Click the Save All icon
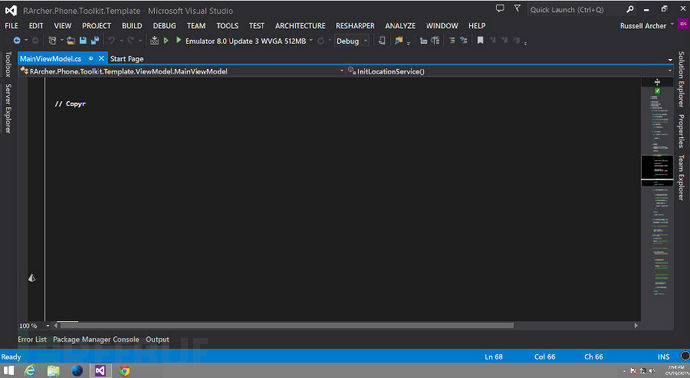The image size is (690, 378). tap(95, 40)
